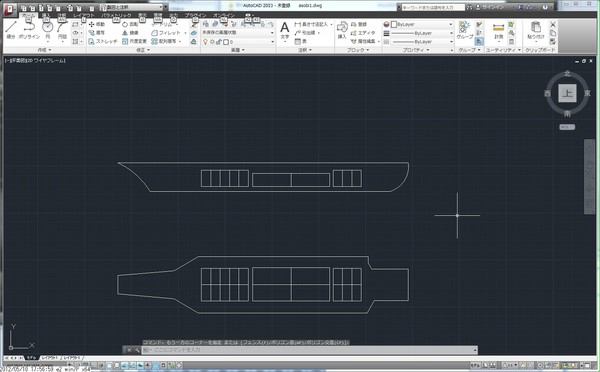Open the linetype ByLayer dropdown
This screenshot has width=600, height=372.
click(x=422, y=41)
